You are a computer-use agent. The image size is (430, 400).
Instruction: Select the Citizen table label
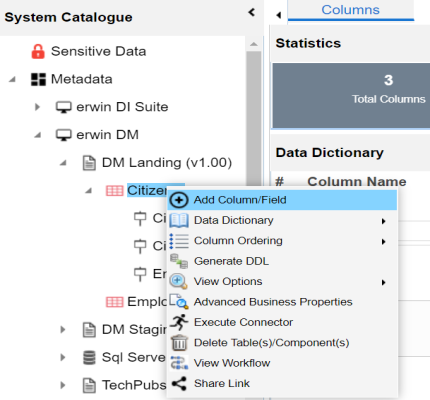point(147,191)
